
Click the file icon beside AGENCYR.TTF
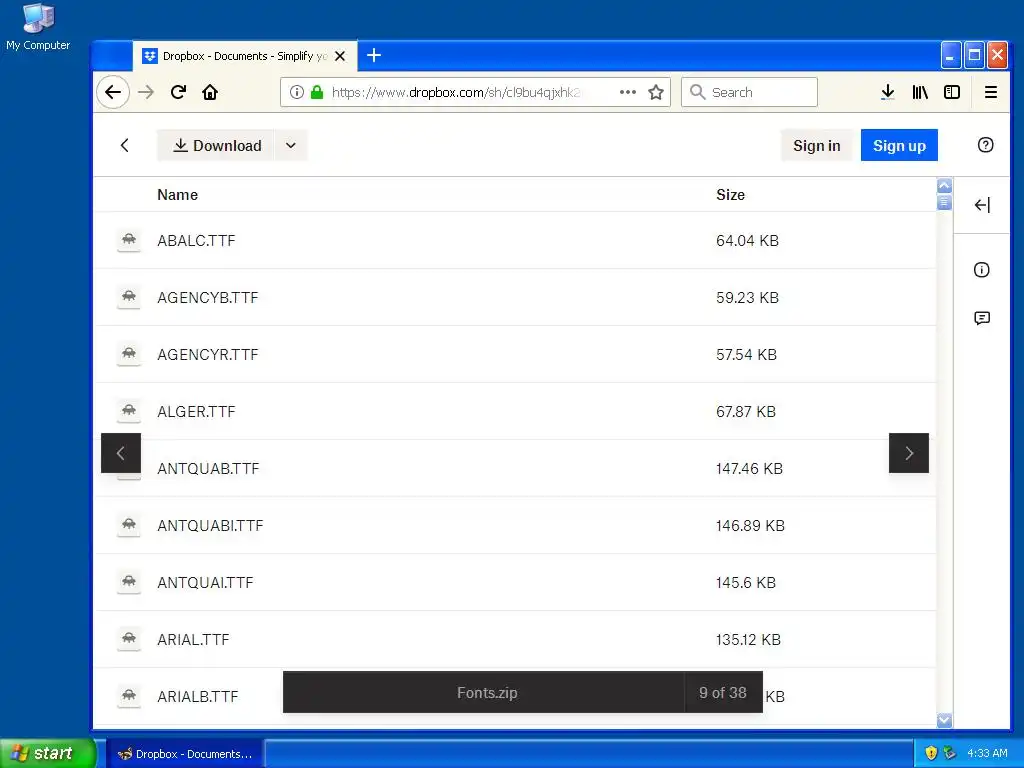[129, 353]
